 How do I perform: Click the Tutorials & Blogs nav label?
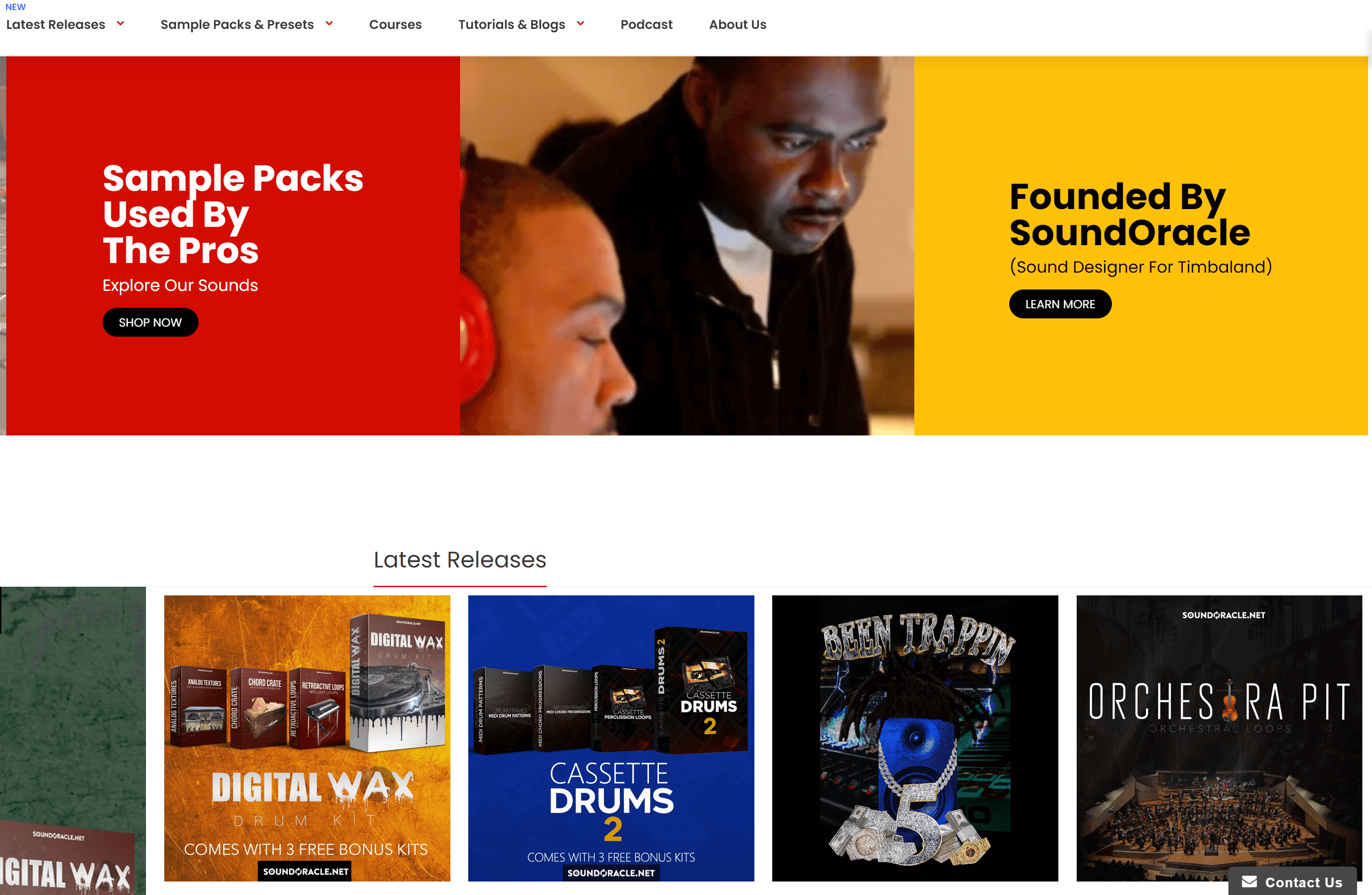tap(511, 24)
